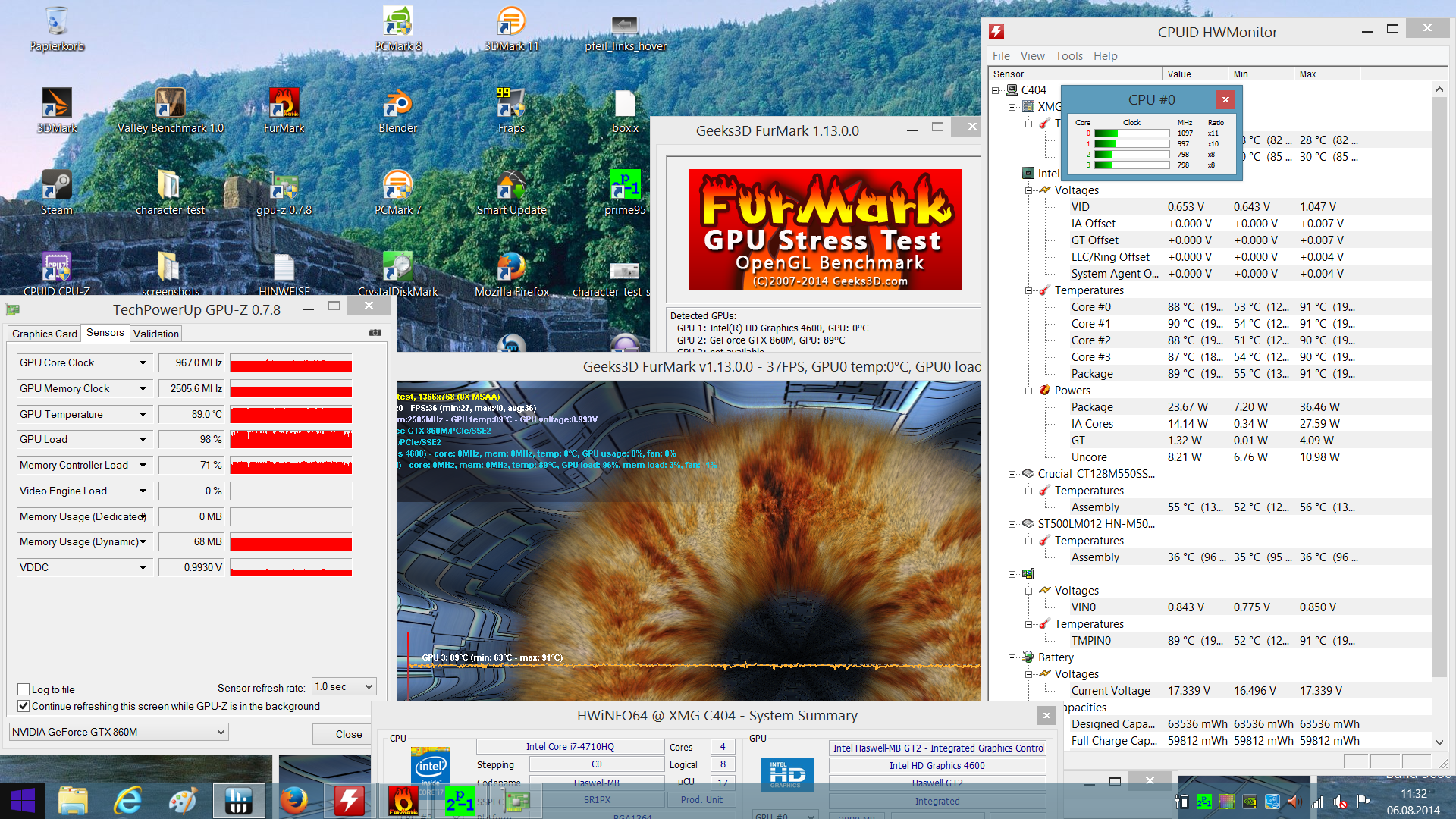The height and width of the screenshot is (819, 1456).
Task: Launch the PCMark 7 desktop shortcut
Action: (x=398, y=193)
